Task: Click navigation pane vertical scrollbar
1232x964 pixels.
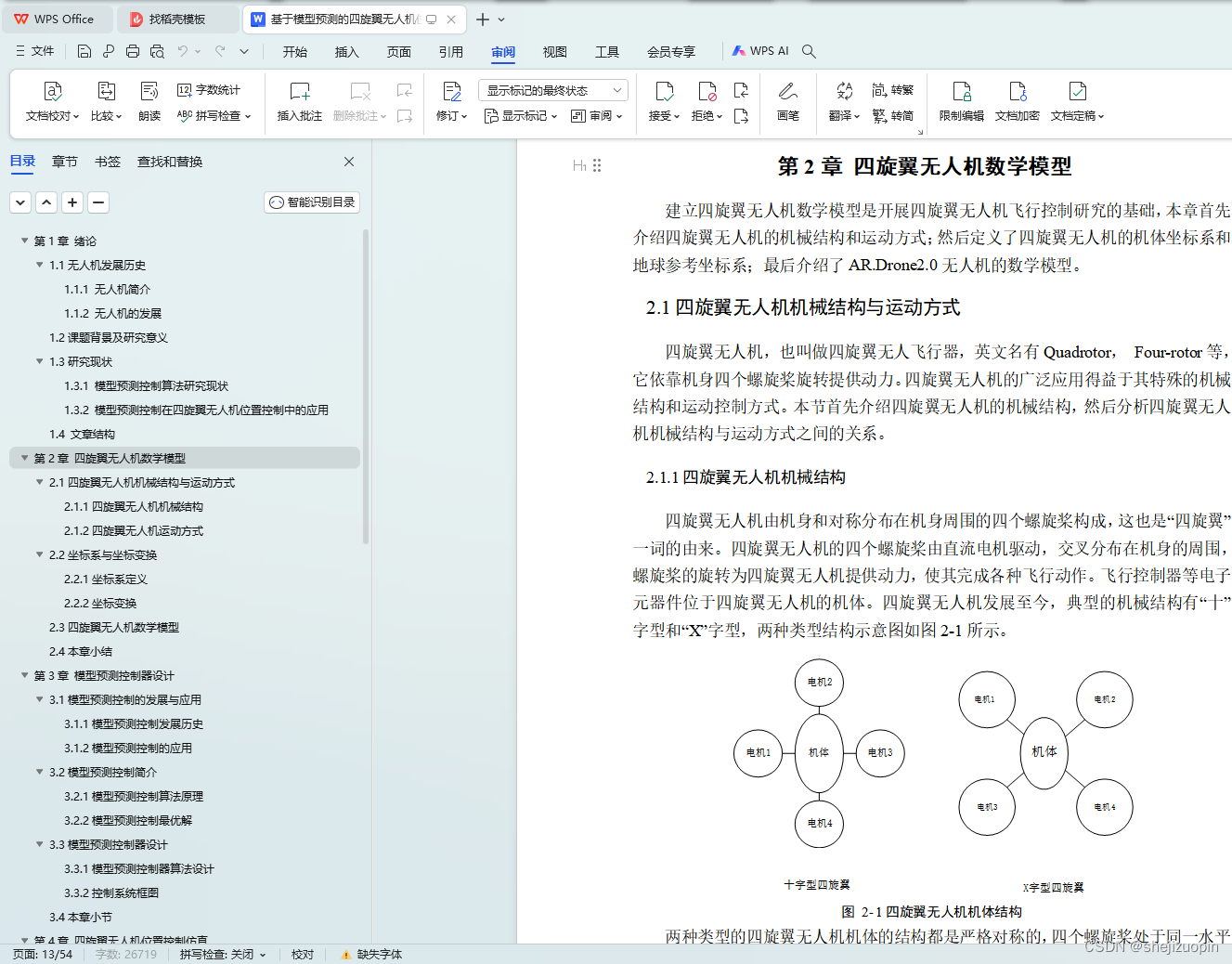Action: tap(366, 385)
